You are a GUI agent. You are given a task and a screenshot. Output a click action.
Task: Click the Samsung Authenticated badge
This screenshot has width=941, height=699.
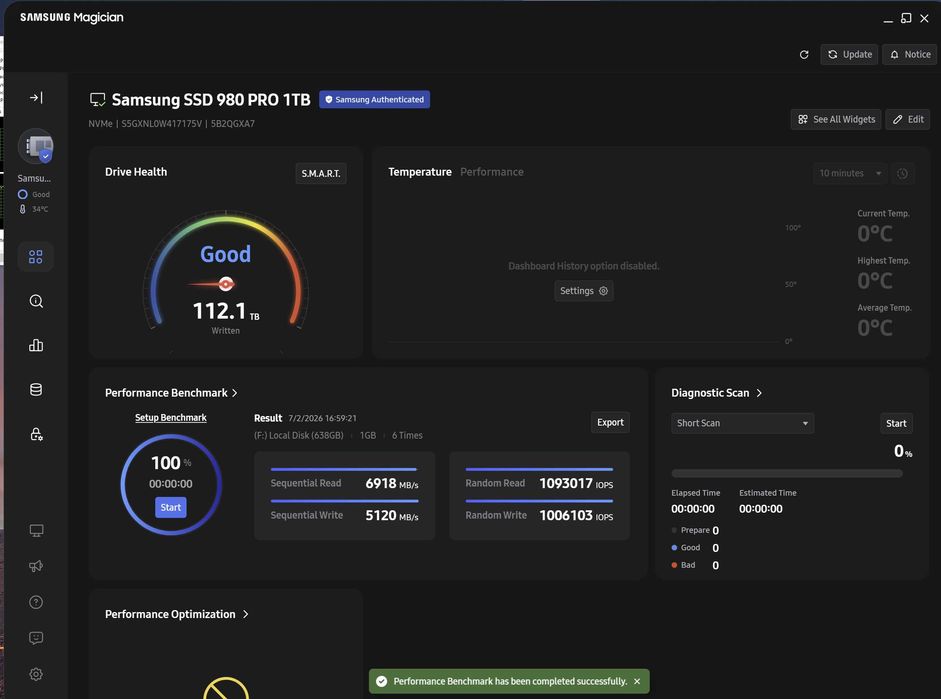[x=374, y=100]
